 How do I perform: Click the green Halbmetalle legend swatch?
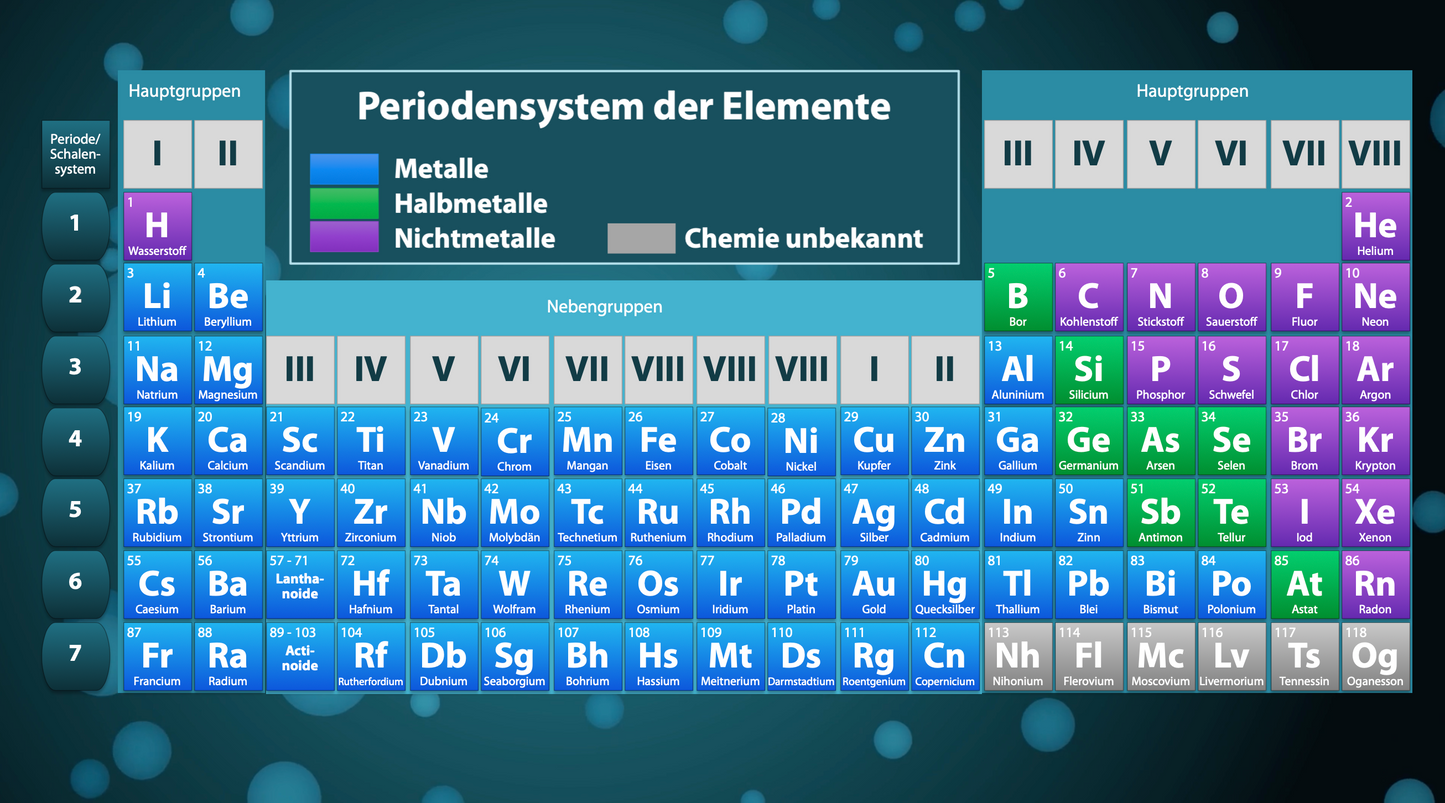coord(344,203)
